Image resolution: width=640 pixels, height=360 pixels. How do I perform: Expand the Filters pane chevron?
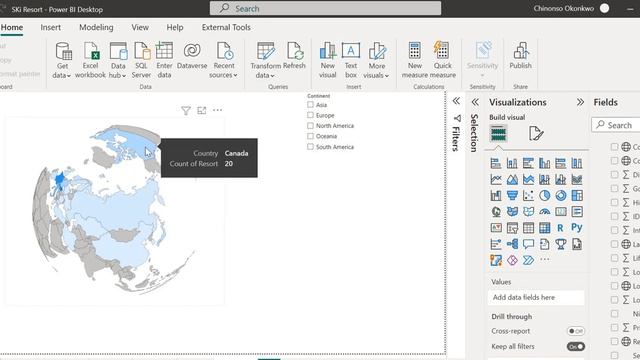(x=456, y=101)
